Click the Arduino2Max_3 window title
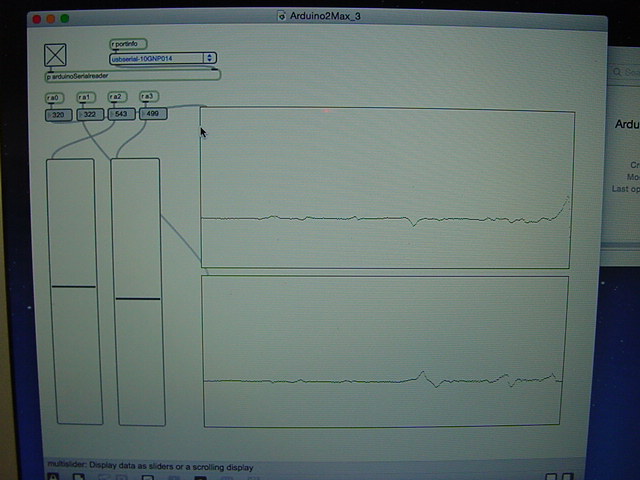Viewport: 640px width, 480px height. pos(325,16)
